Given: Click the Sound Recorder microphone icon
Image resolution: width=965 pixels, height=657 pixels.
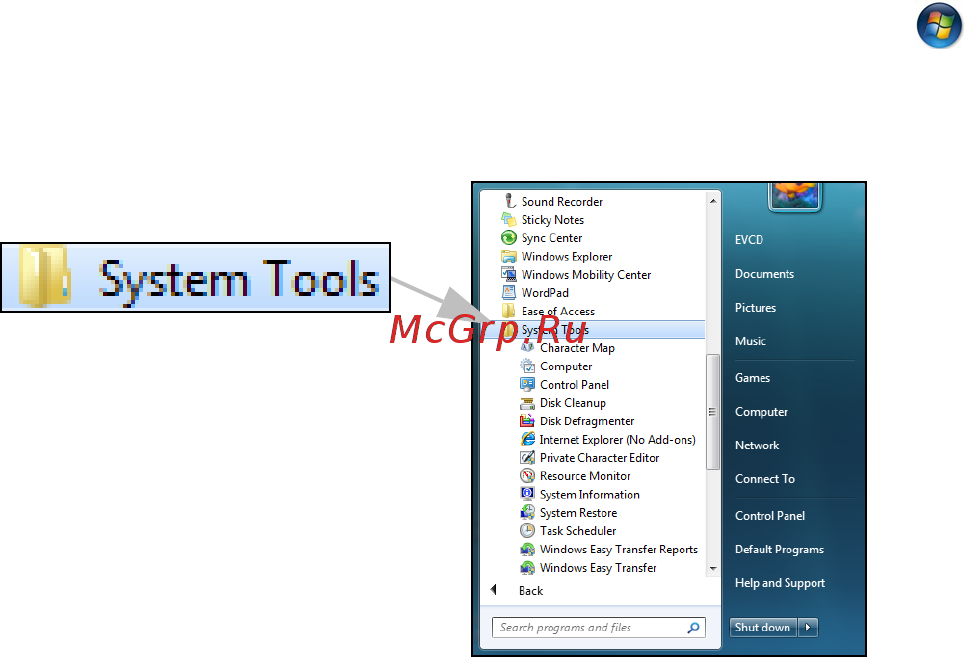Looking at the screenshot, I should coord(509,201).
